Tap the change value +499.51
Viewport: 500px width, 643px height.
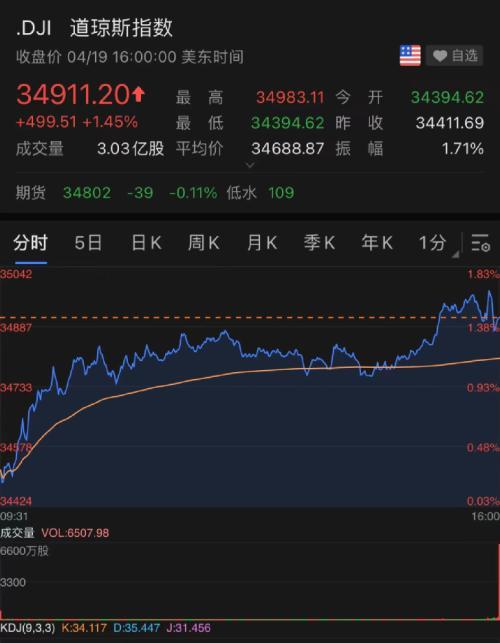pos(46,122)
